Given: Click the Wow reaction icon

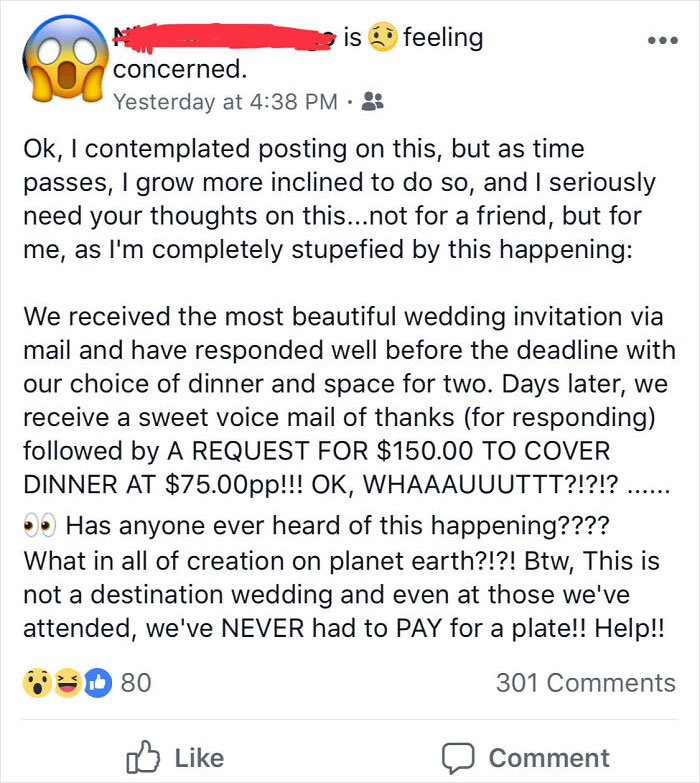Looking at the screenshot, I should click(37, 682).
